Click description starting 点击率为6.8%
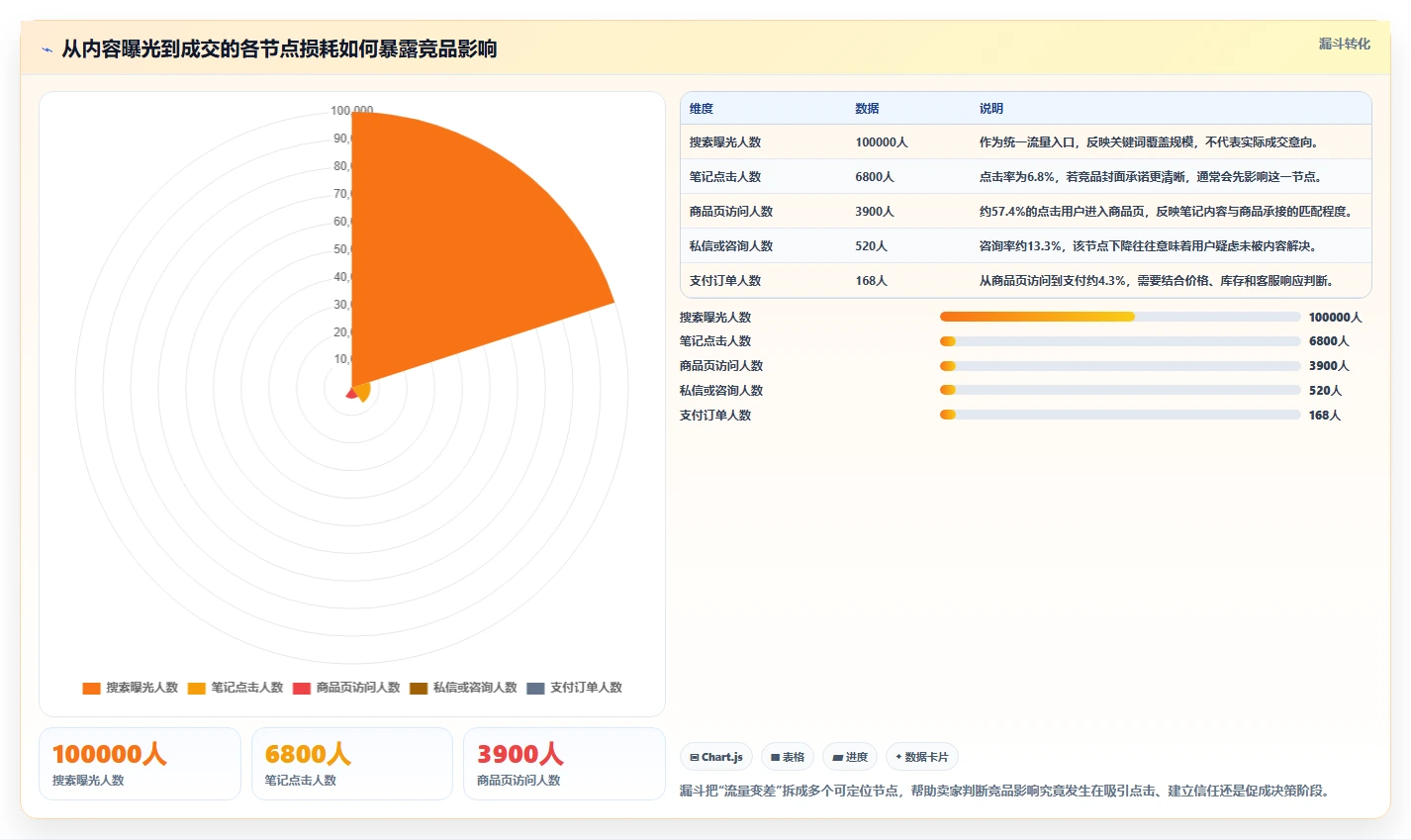The height and width of the screenshot is (840, 1411). pos(1151,177)
